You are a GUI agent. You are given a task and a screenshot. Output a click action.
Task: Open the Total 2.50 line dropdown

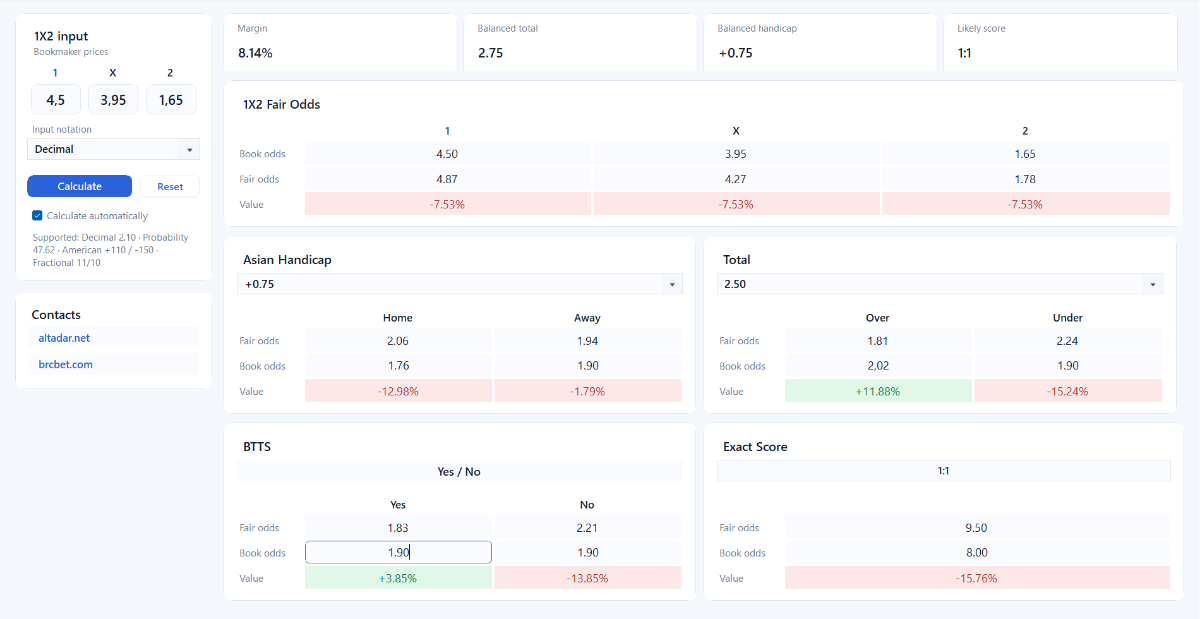click(x=940, y=284)
